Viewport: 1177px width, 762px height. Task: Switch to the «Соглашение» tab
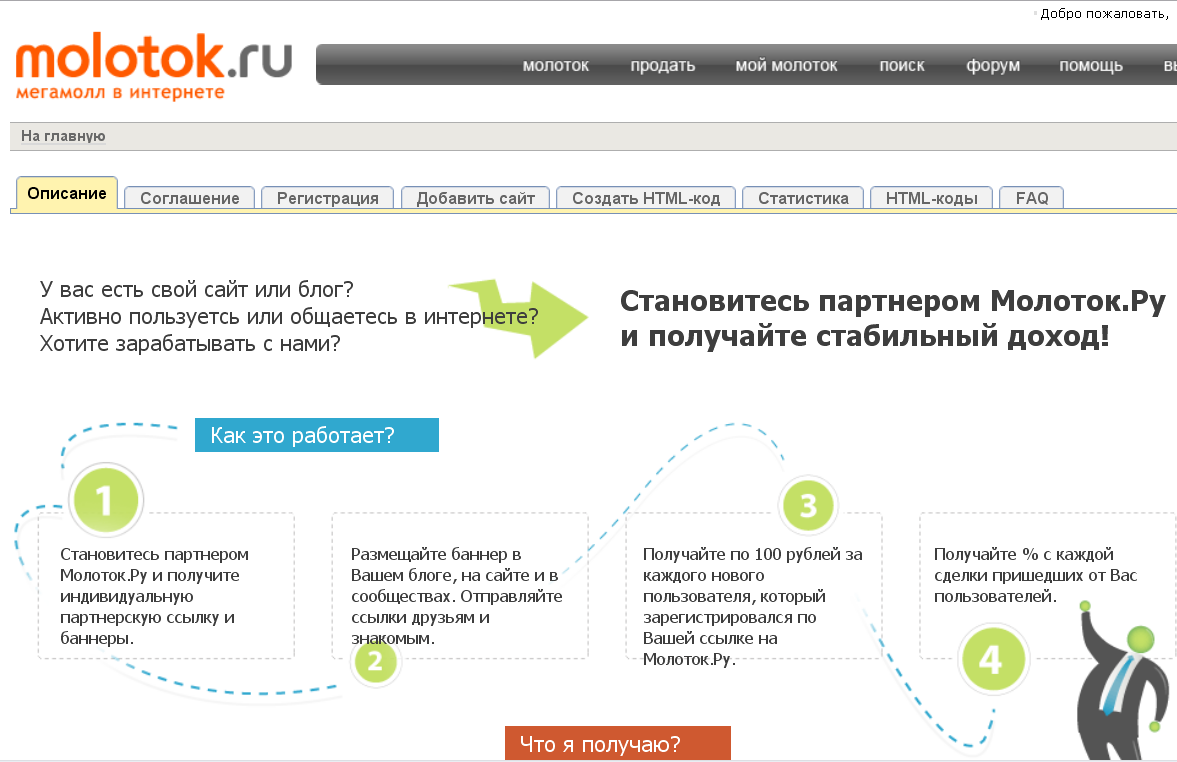pyautogui.click(x=190, y=198)
